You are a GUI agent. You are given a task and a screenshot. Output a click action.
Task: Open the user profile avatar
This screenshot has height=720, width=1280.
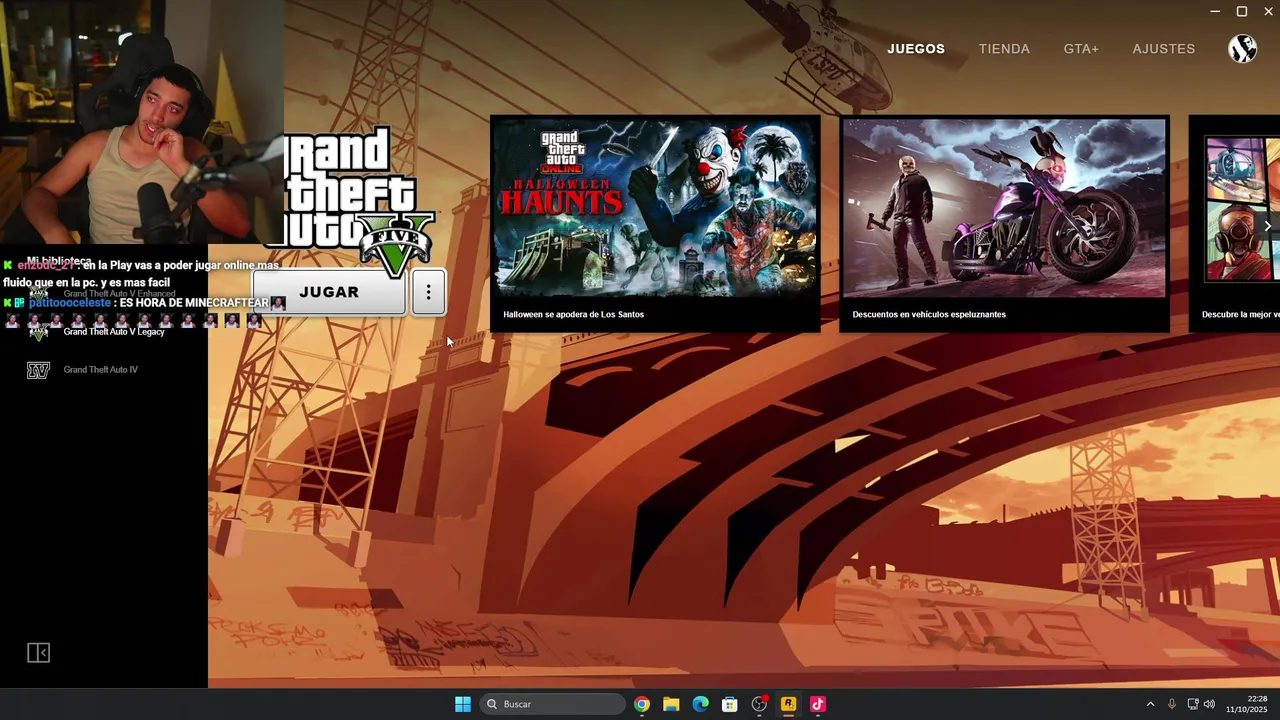pos(1242,49)
